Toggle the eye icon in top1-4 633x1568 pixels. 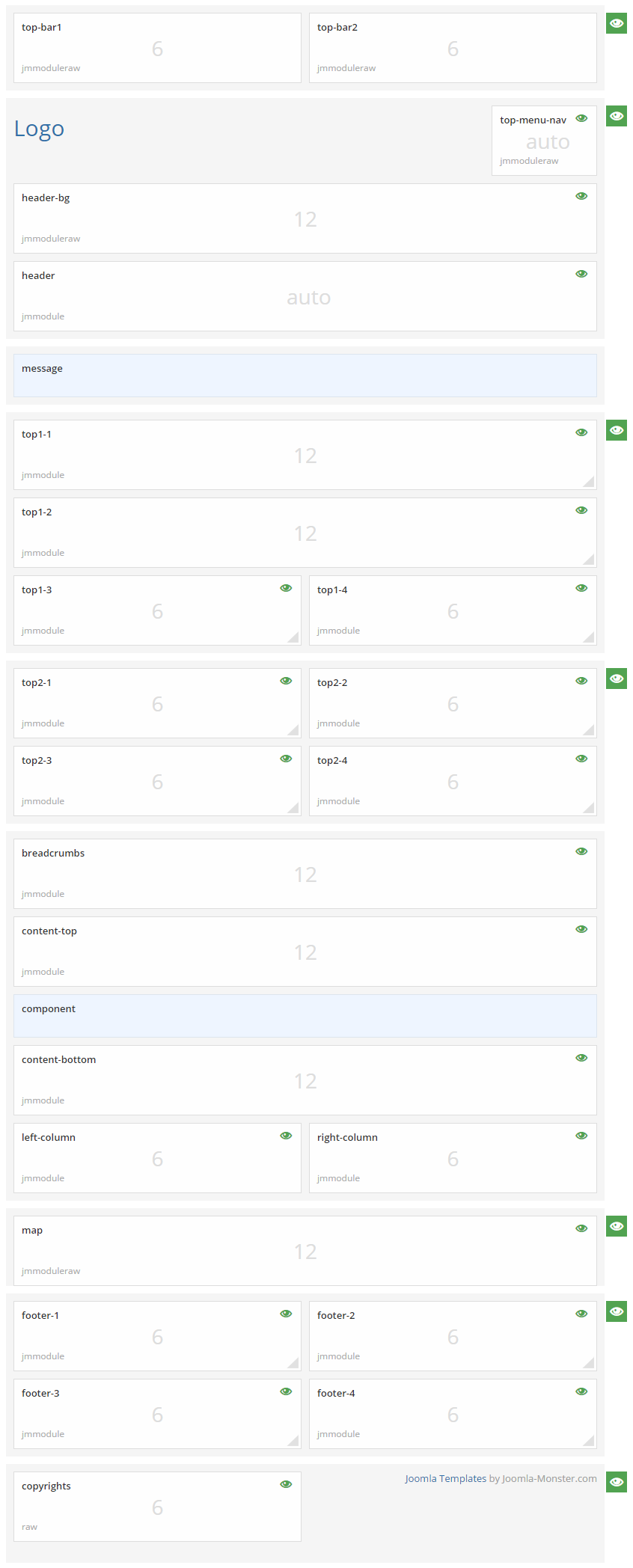[x=581, y=588]
